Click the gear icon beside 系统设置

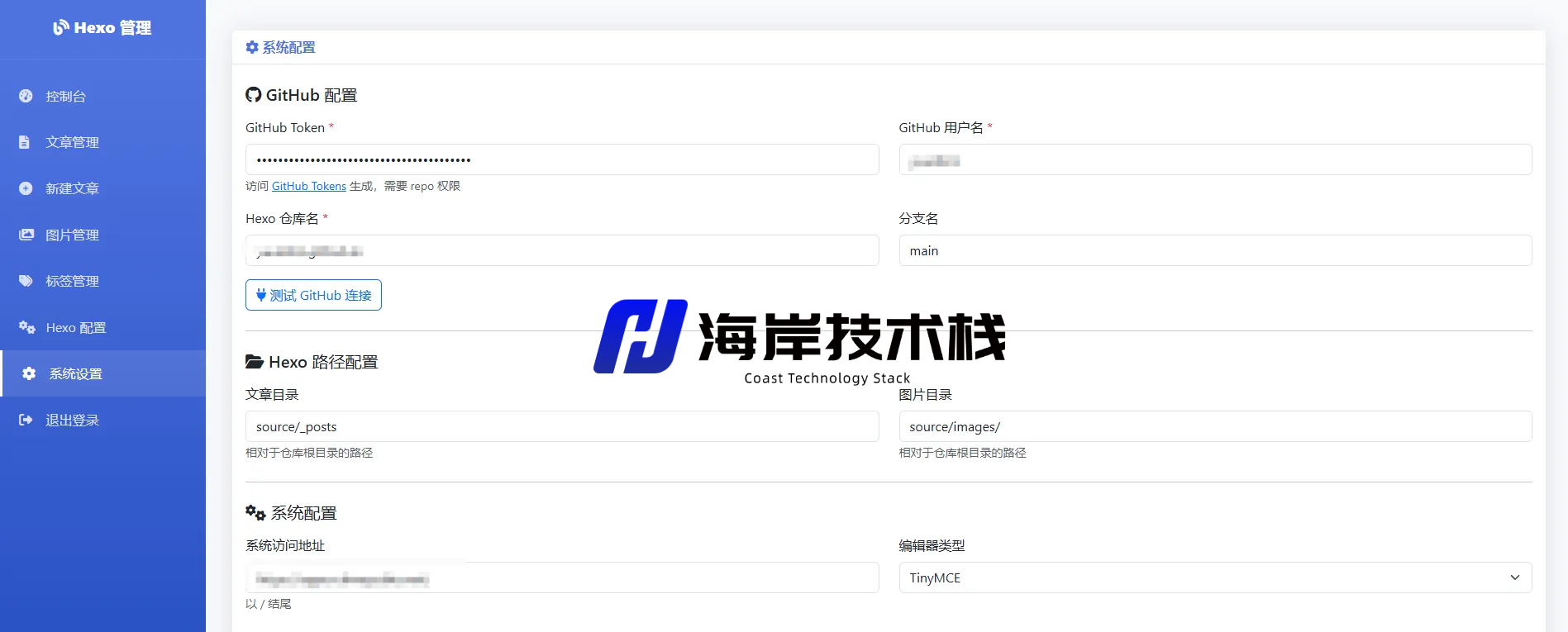[x=29, y=373]
